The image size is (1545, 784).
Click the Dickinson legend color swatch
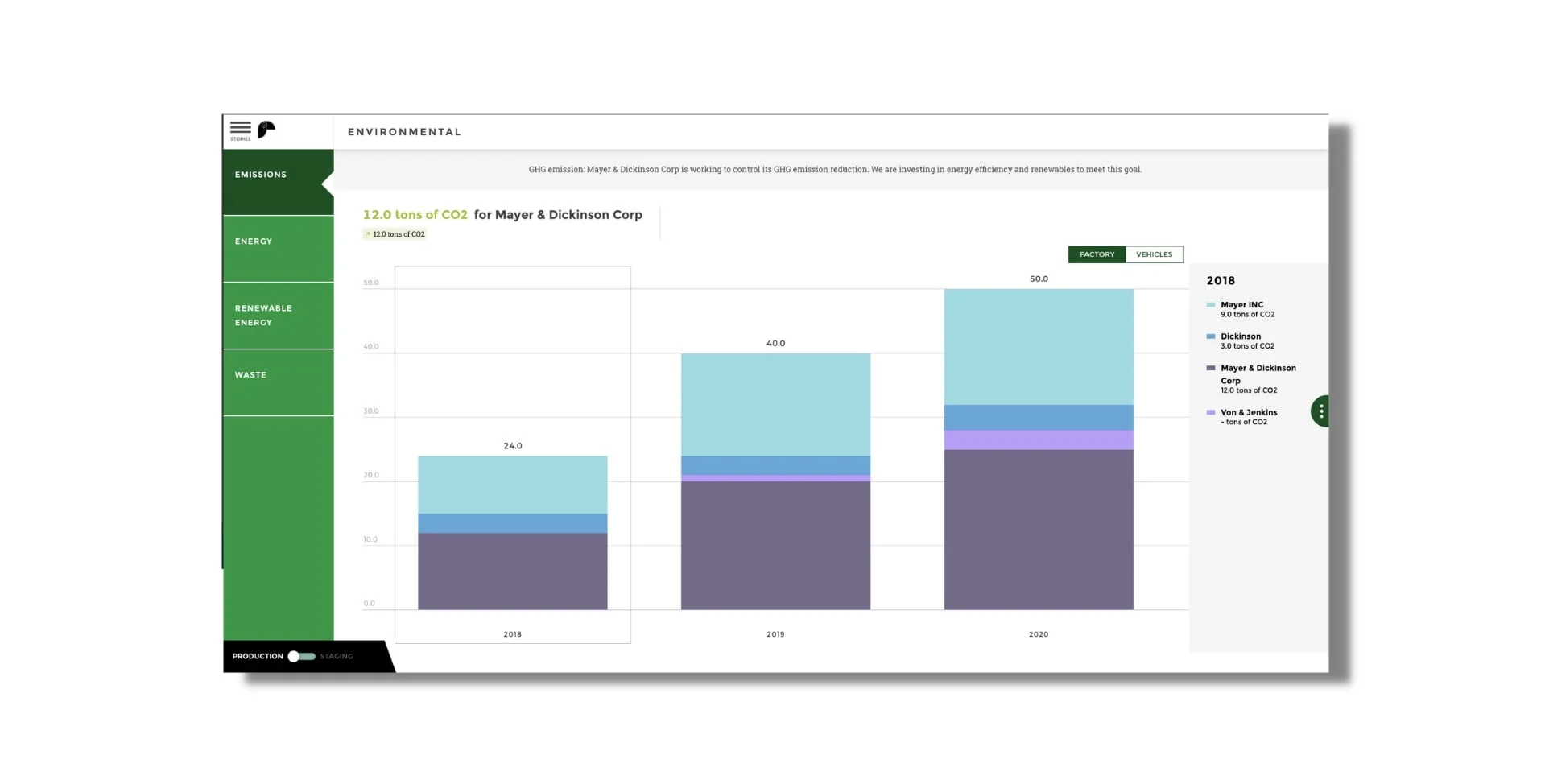(x=1210, y=336)
